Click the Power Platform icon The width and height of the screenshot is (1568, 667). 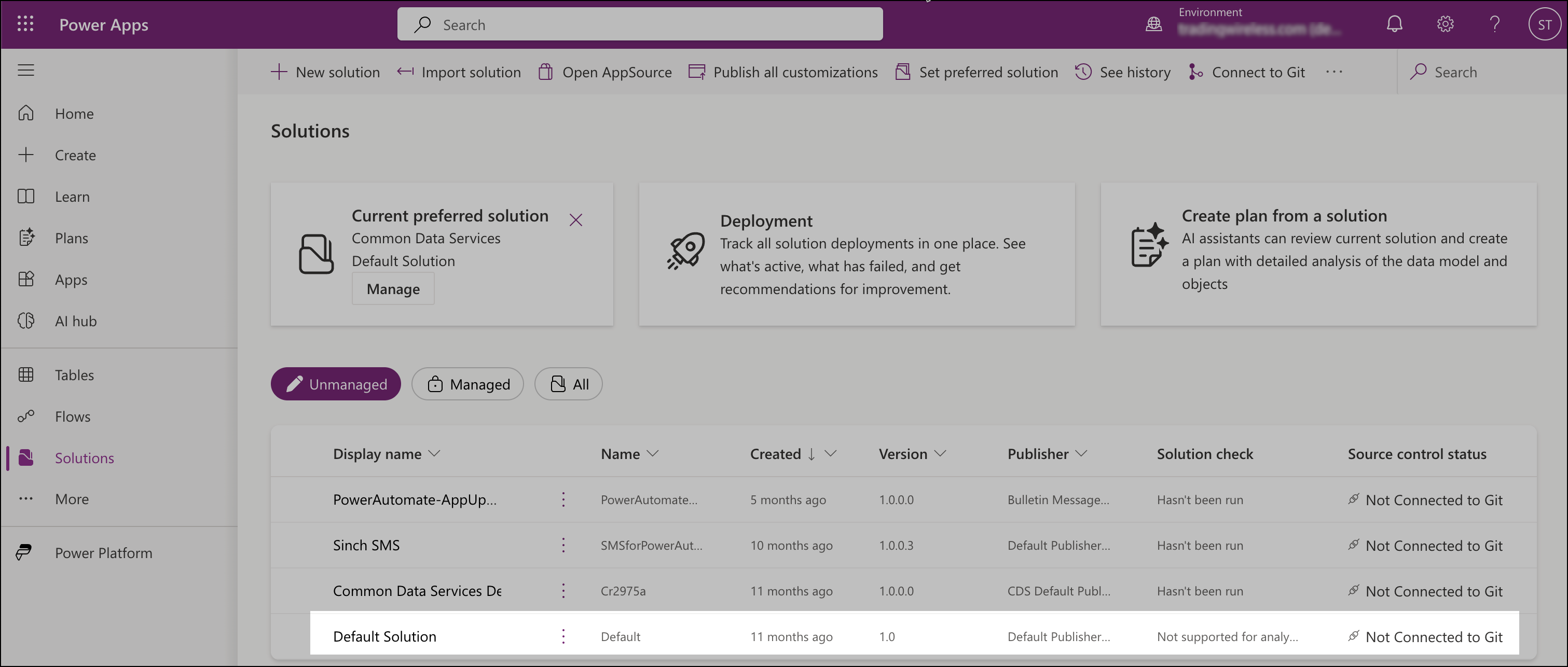pyautogui.click(x=24, y=552)
